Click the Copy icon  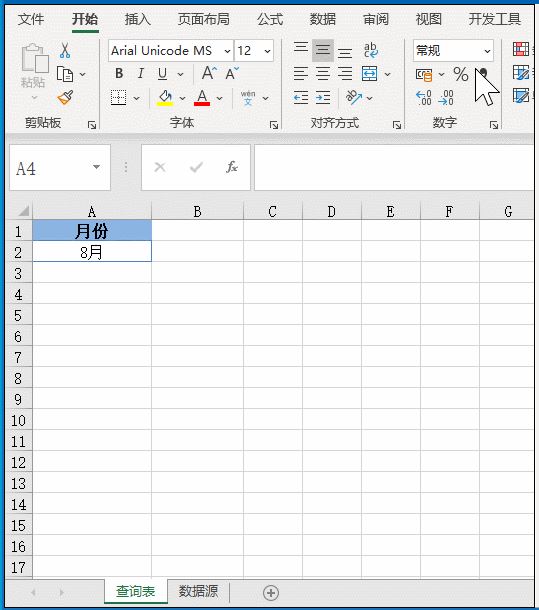pyautogui.click(x=65, y=74)
